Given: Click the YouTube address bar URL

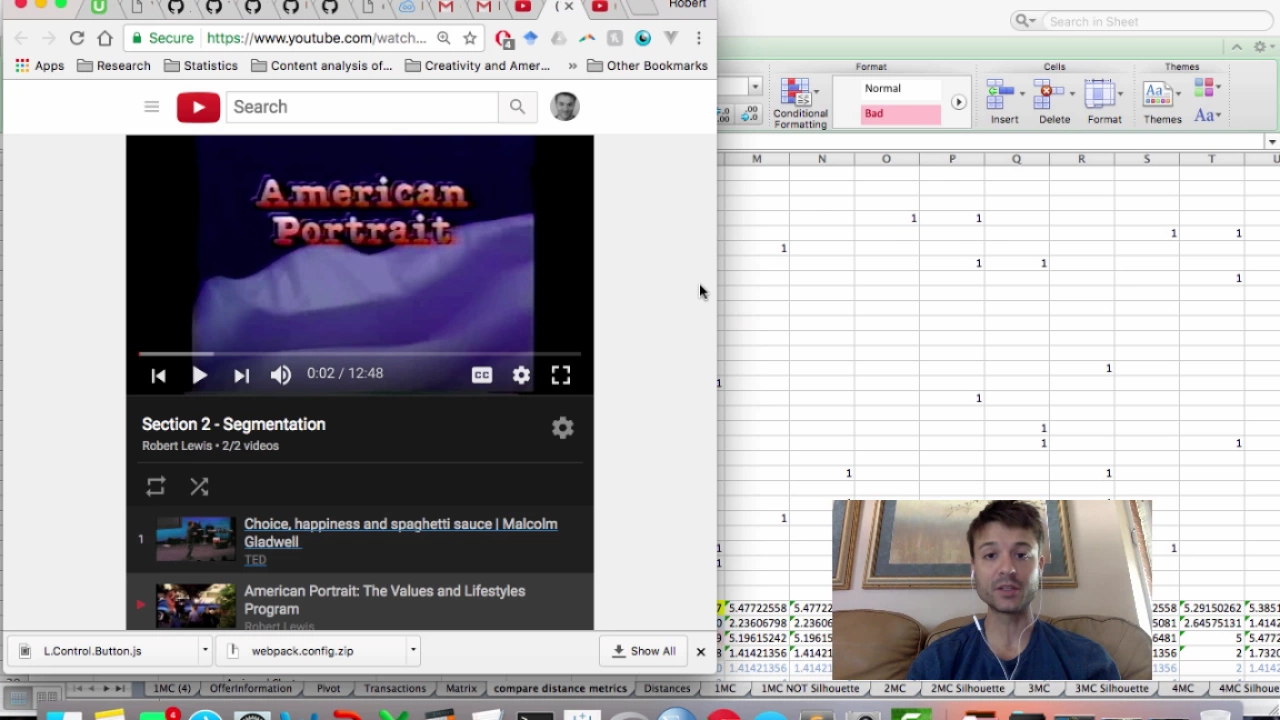Looking at the screenshot, I should tap(316, 38).
